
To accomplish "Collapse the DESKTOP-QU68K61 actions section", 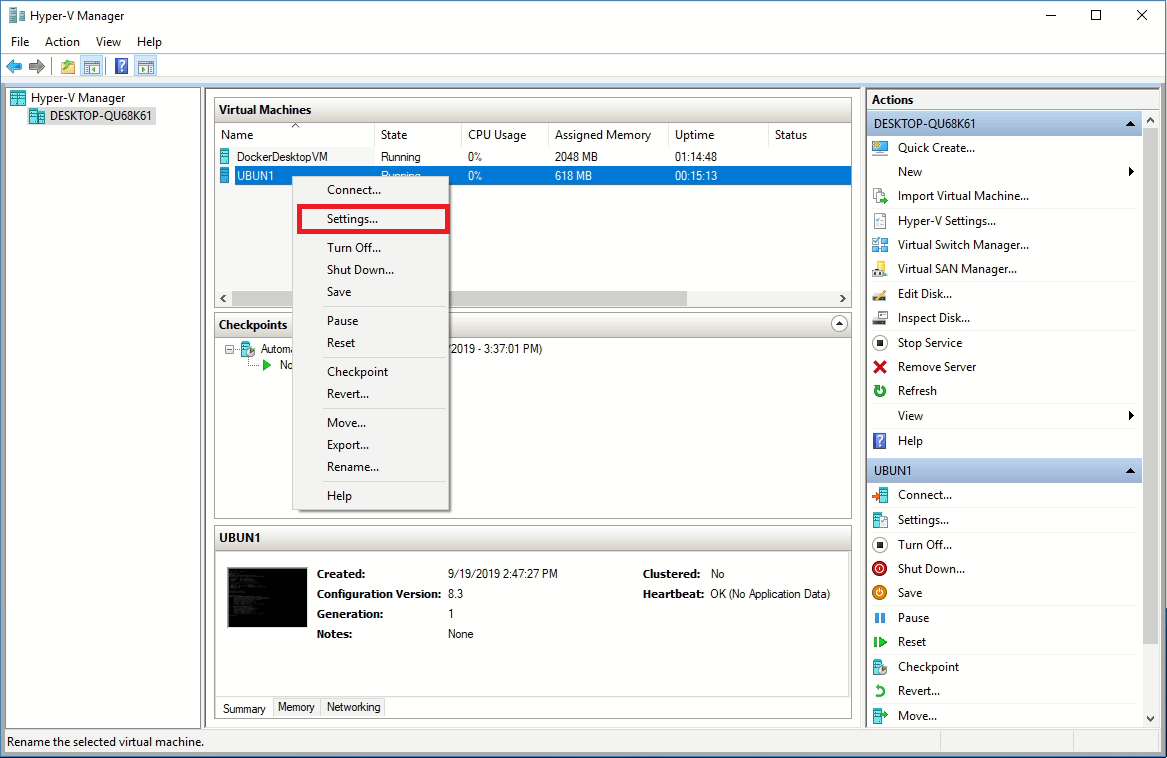I will pos(1130,124).
